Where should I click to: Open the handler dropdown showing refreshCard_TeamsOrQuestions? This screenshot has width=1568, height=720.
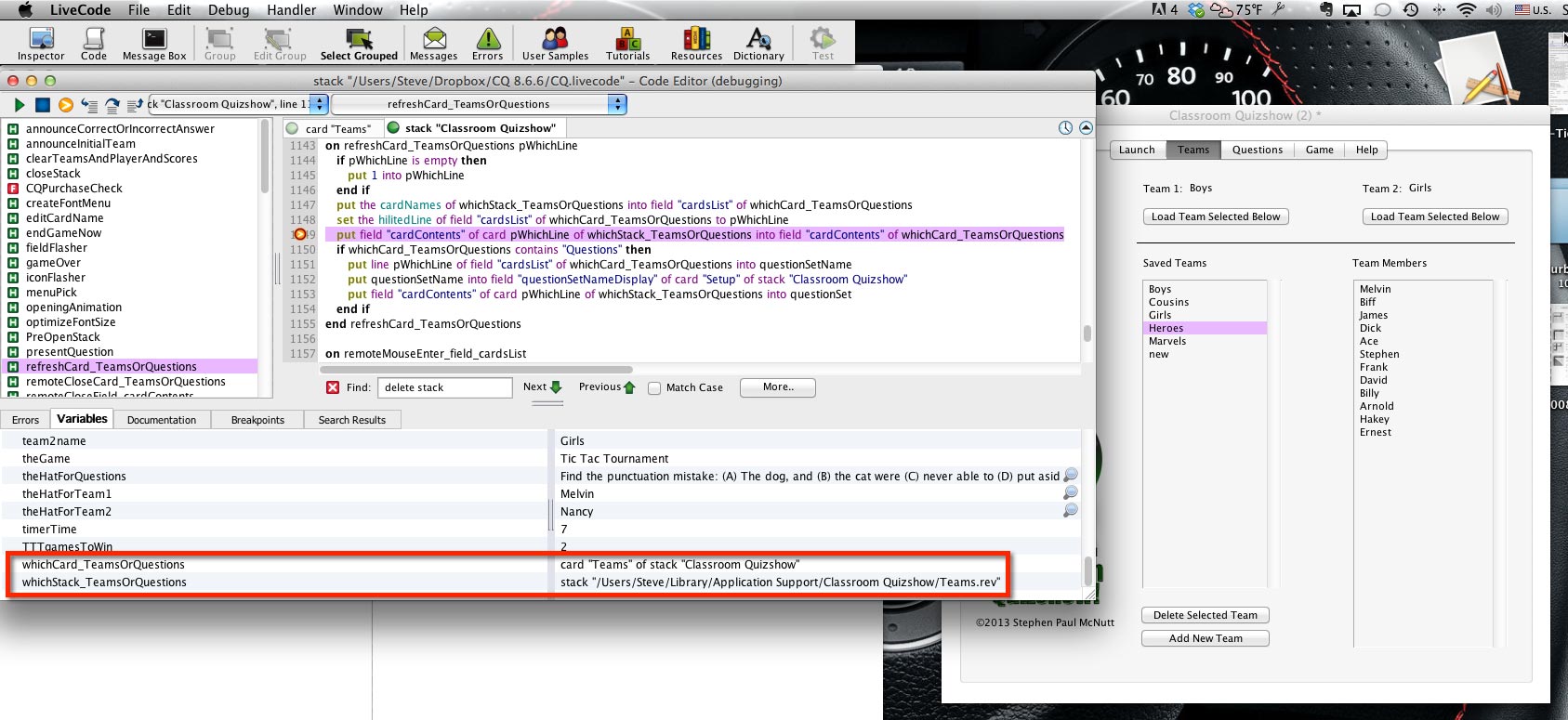point(479,104)
